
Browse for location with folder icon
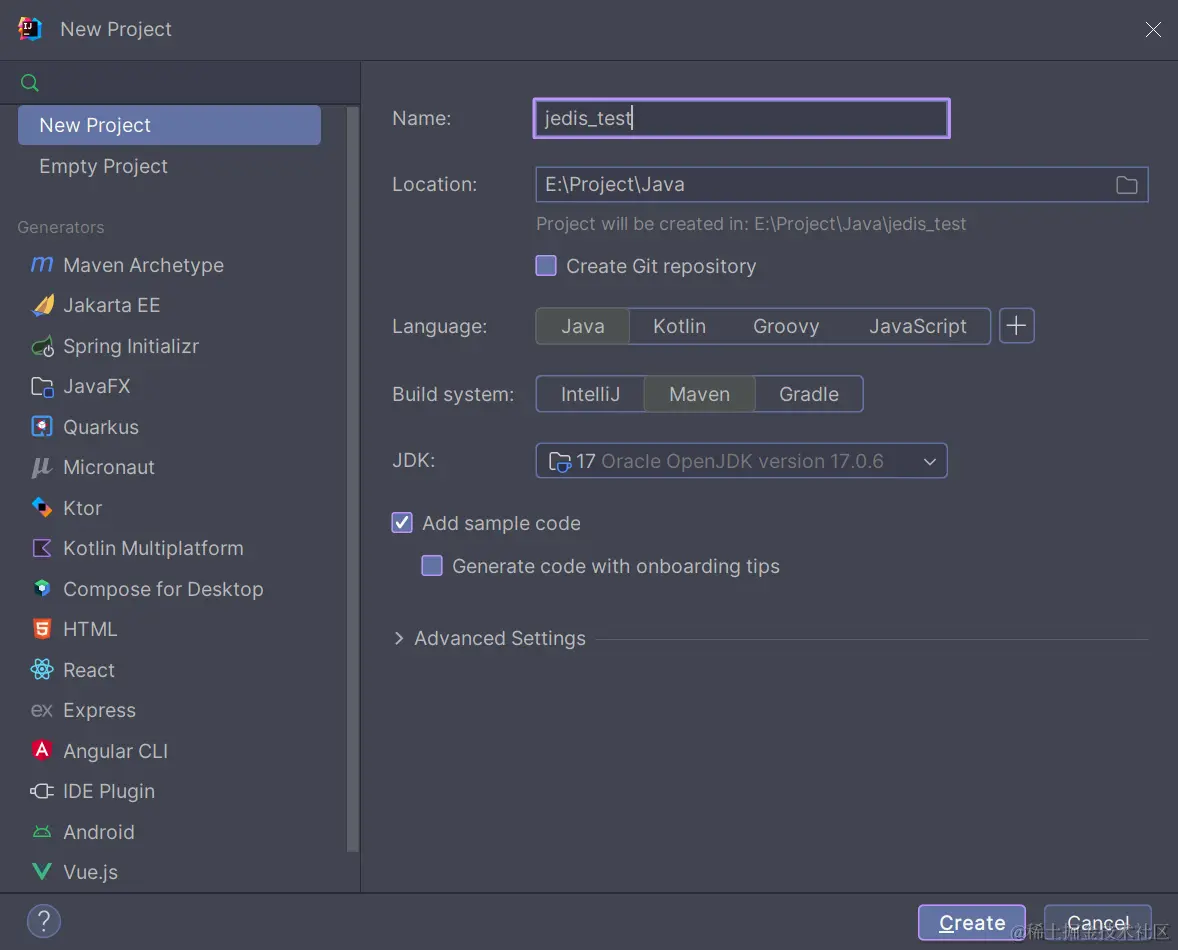pyautogui.click(x=1126, y=185)
